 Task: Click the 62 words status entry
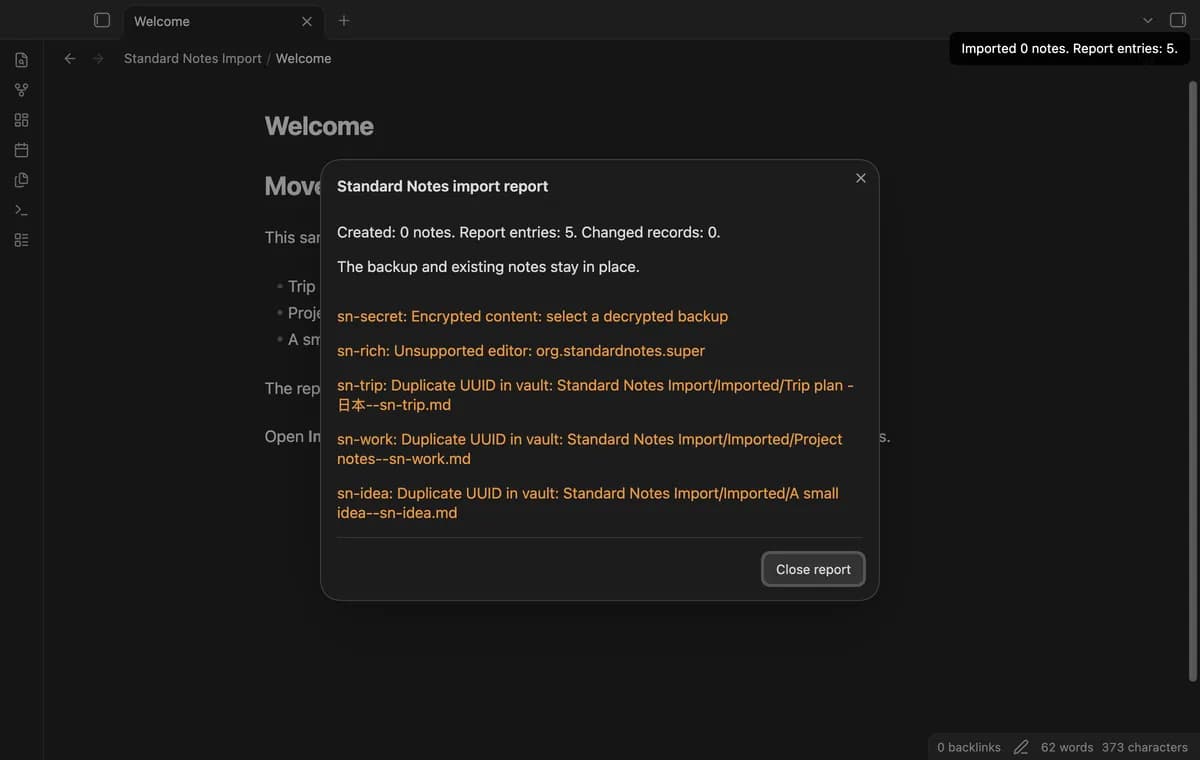[1067, 747]
